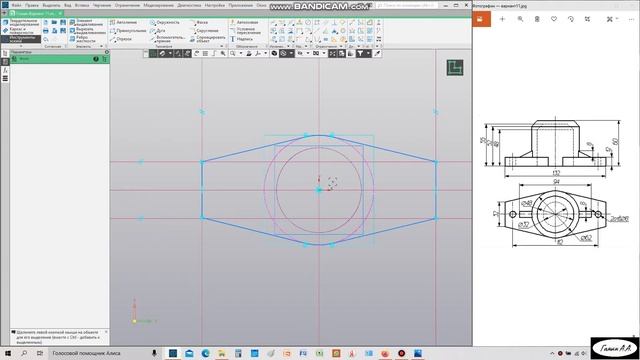The image size is (640, 360).
Task: Open the Диагностика menu
Action: [189, 5]
